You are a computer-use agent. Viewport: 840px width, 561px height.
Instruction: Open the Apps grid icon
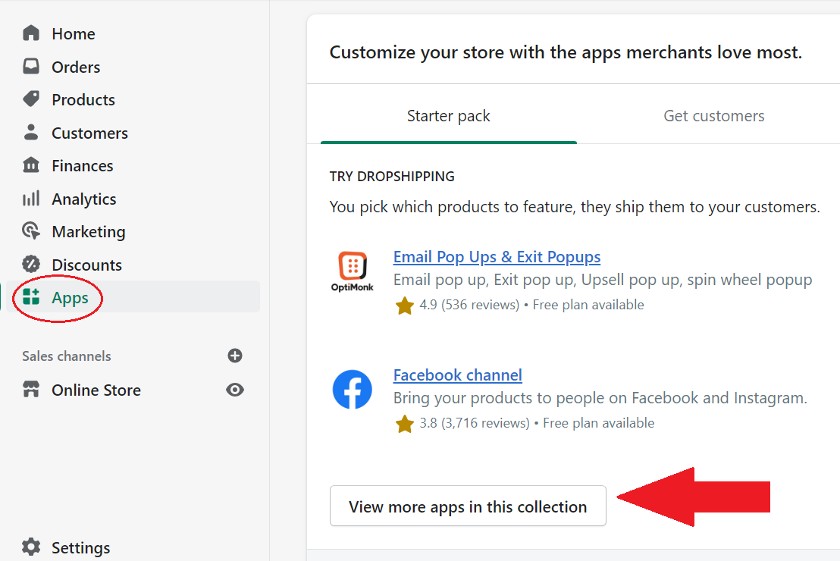31,297
